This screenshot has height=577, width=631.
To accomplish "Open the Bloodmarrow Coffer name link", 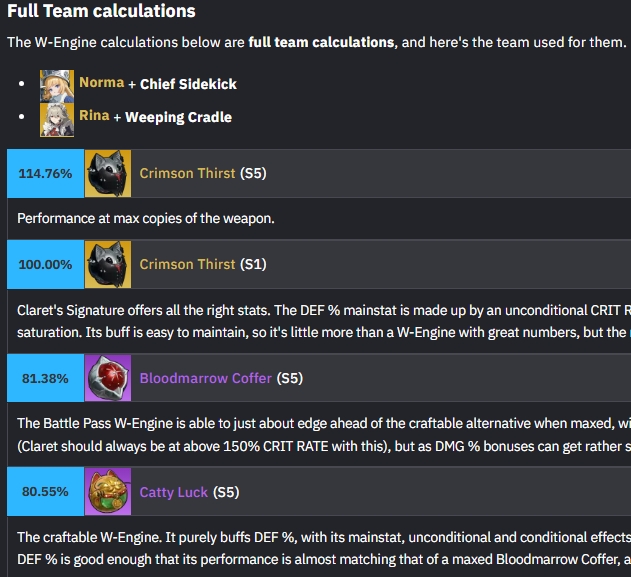I will point(206,378).
